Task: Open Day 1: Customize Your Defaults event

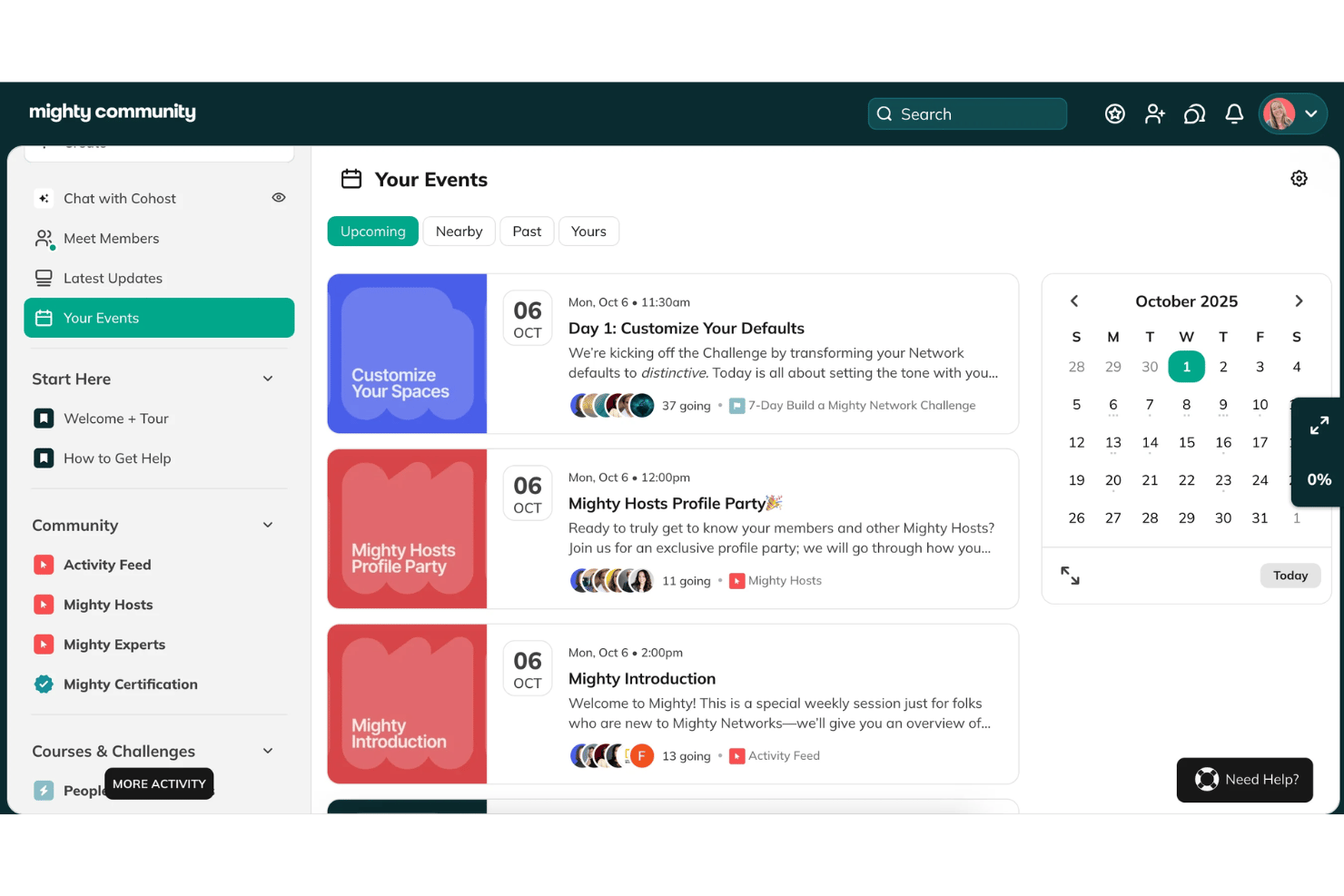Action: (x=687, y=329)
